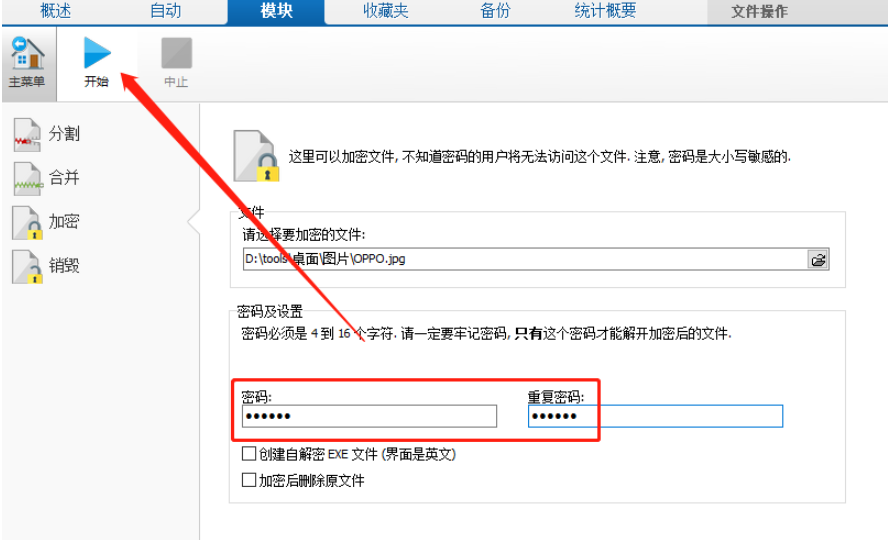The height and width of the screenshot is (540, 888).
Task: Browse for file with the folder icon
Action: point(818,260)
